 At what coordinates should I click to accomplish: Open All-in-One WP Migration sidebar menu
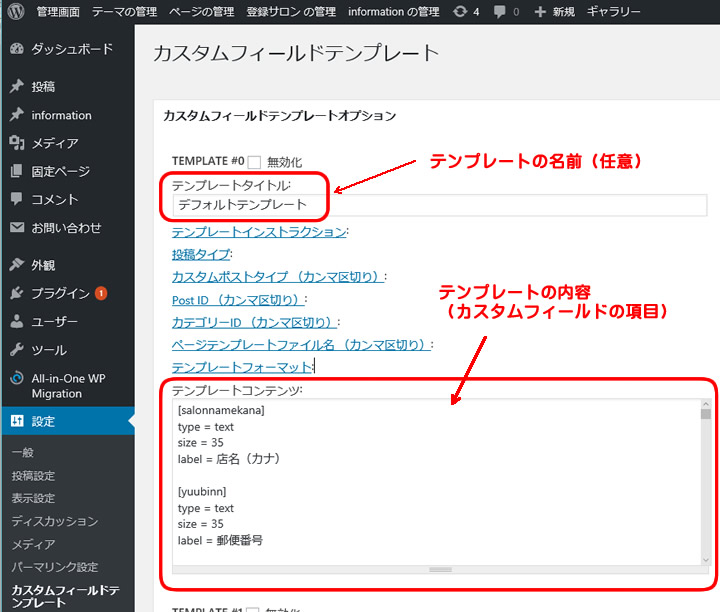pyautogui.click(x=68, y=386)
